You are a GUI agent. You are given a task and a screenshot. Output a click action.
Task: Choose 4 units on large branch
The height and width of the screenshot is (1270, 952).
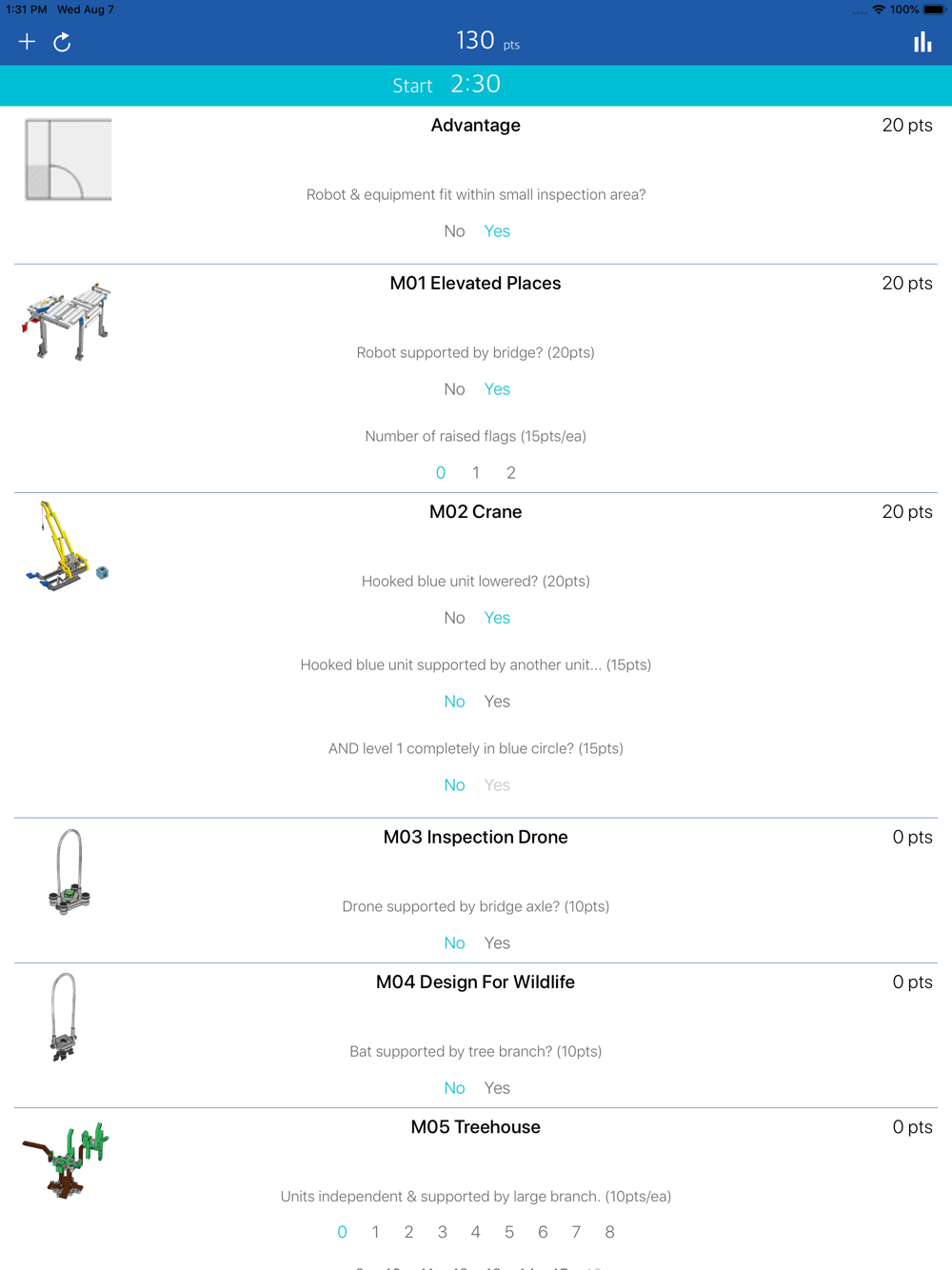476,1233
